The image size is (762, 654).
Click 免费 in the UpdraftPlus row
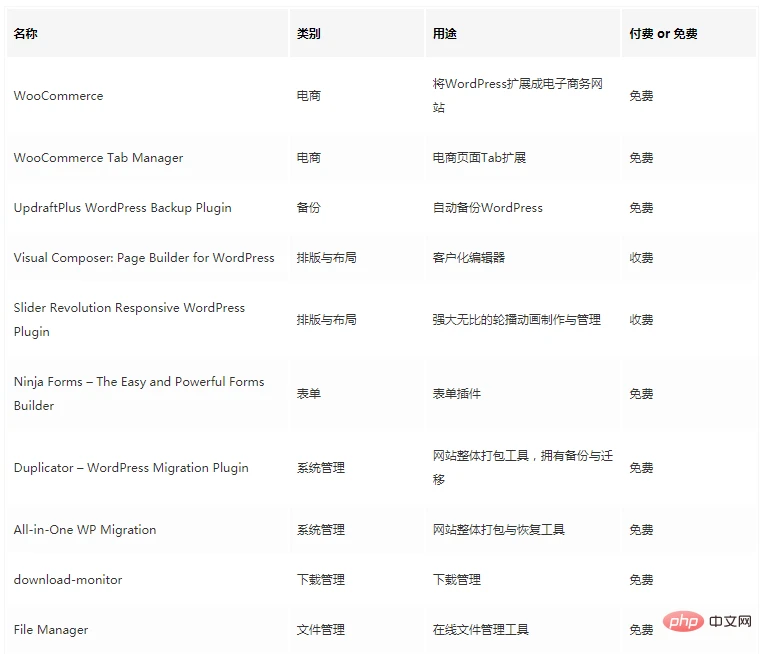point(641,208)
